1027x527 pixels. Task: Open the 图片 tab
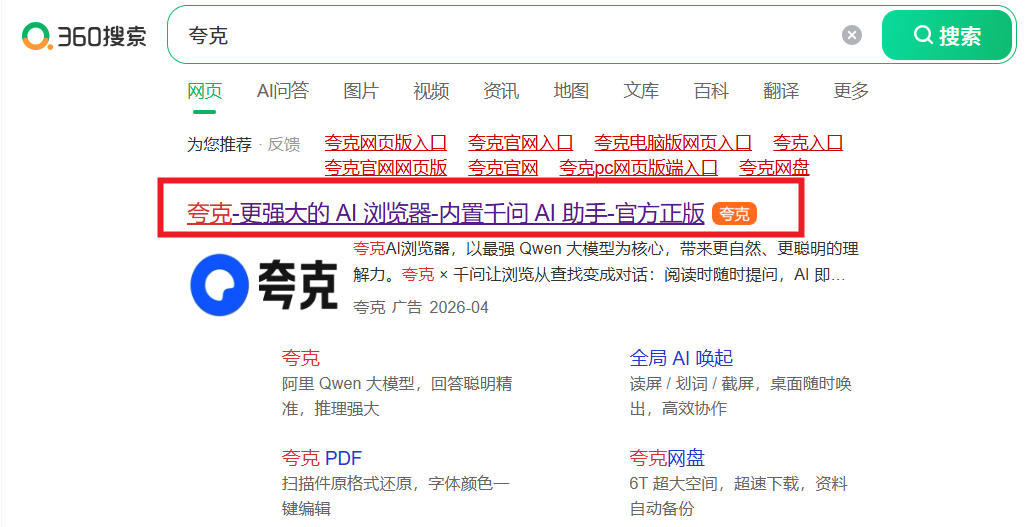361,91
